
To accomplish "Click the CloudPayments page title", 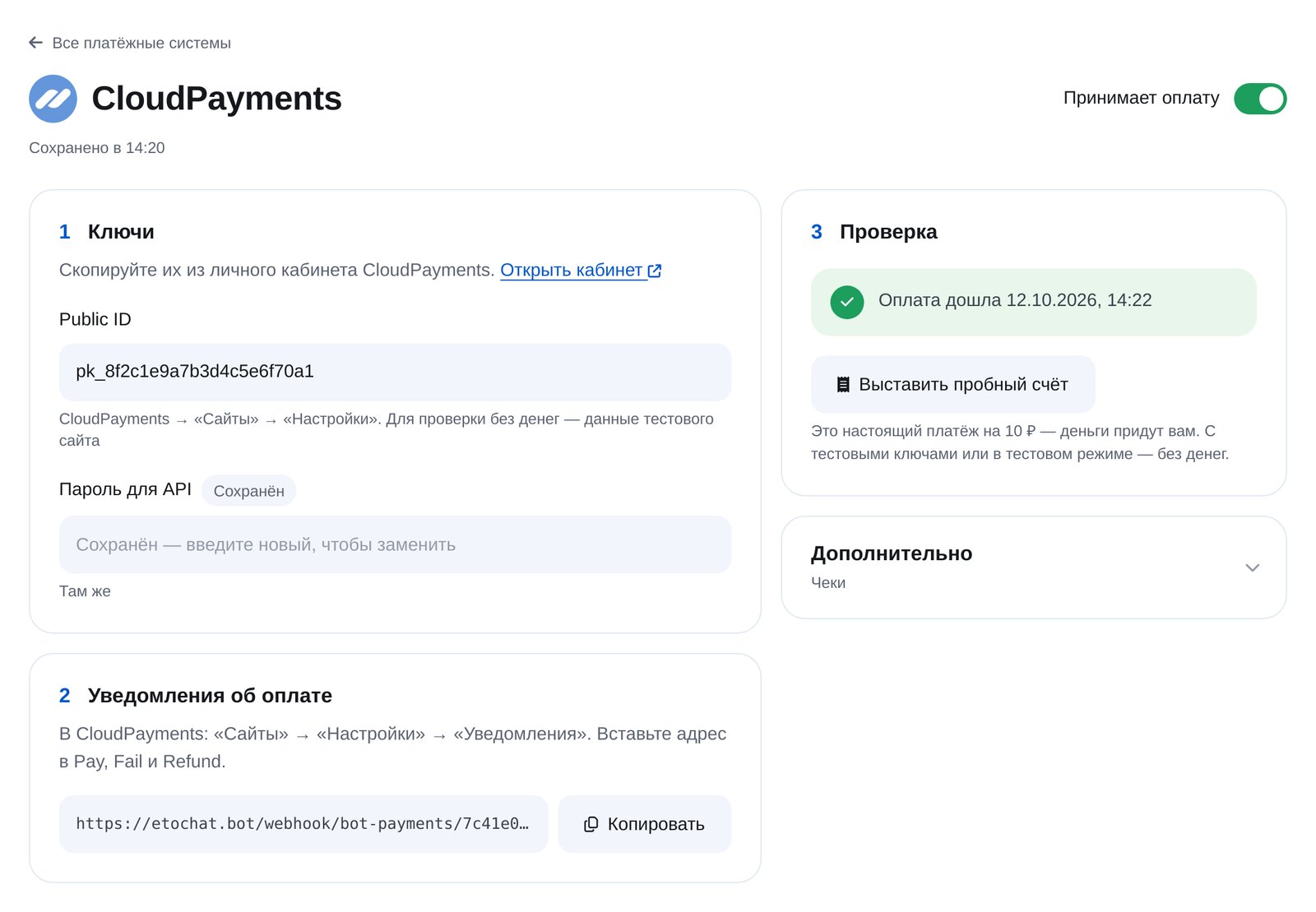I will point(216,99).
